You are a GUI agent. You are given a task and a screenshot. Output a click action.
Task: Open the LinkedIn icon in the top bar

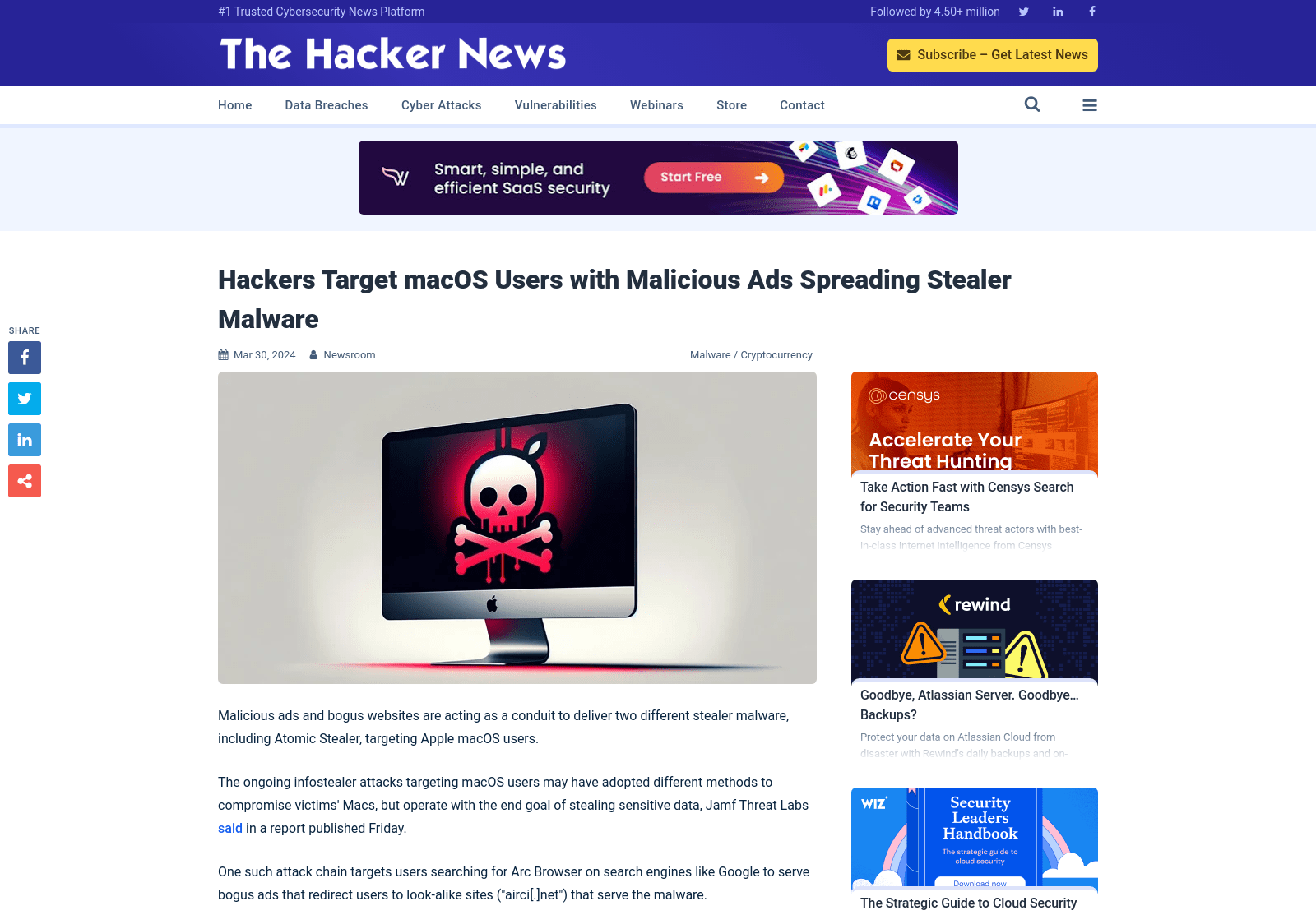click(x=1058, y=12)
